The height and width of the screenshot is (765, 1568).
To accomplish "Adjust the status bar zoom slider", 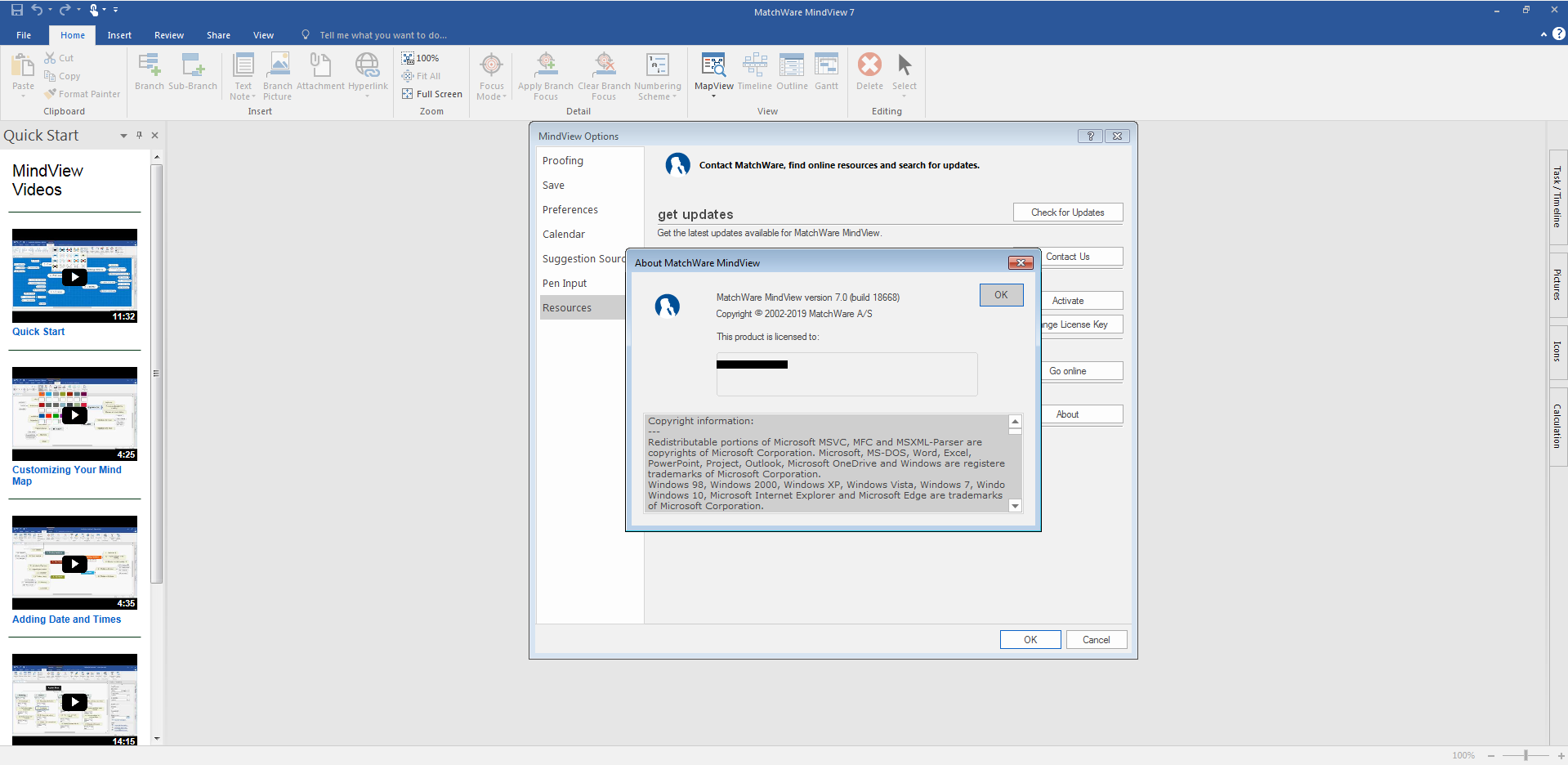I will pyautogui.click(x=1526, y=755).
